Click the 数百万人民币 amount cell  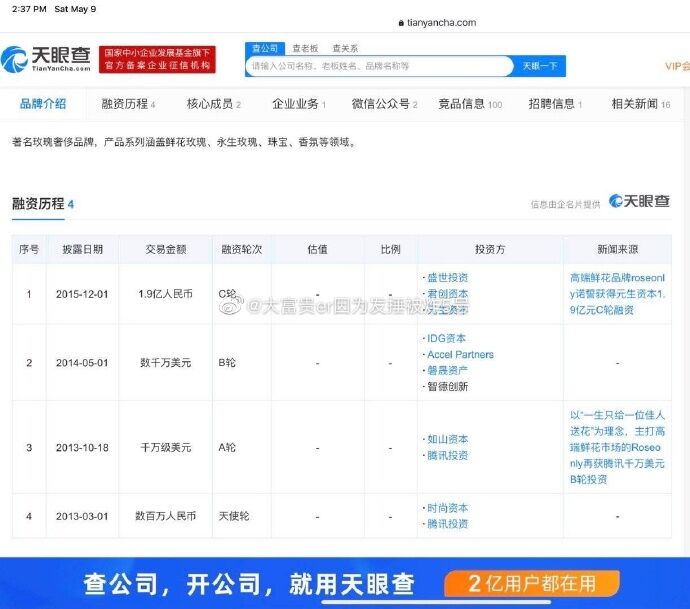point(165,516)
